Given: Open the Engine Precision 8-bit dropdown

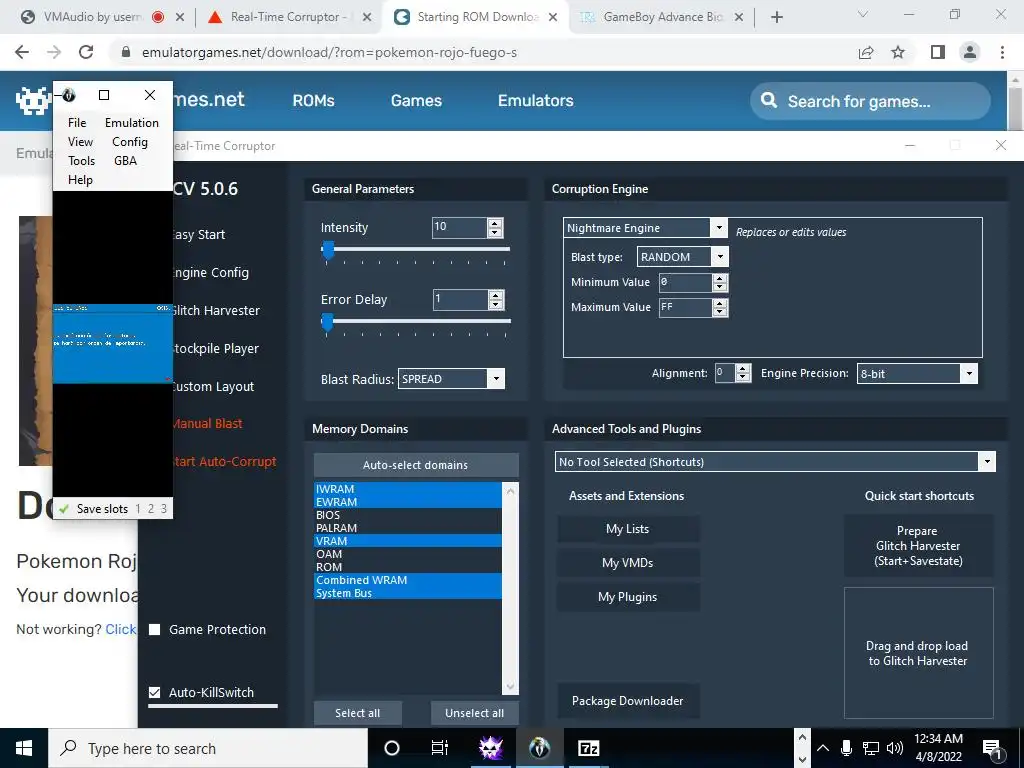Looking at the screenshot, I should point(969,374).
